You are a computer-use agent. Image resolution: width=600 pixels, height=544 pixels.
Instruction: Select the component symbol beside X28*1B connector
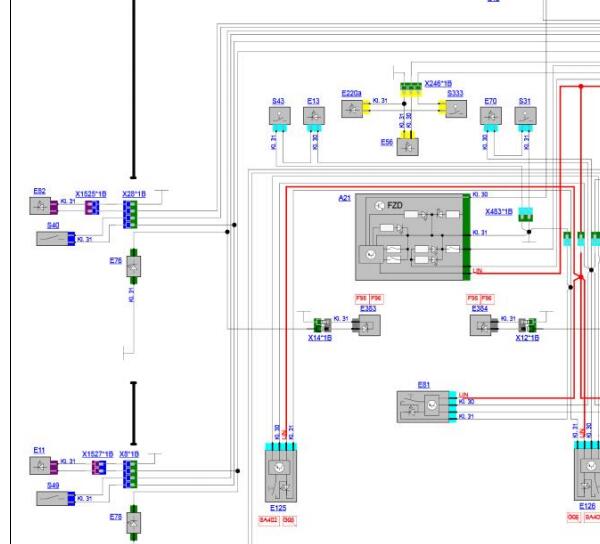point(134,267)
